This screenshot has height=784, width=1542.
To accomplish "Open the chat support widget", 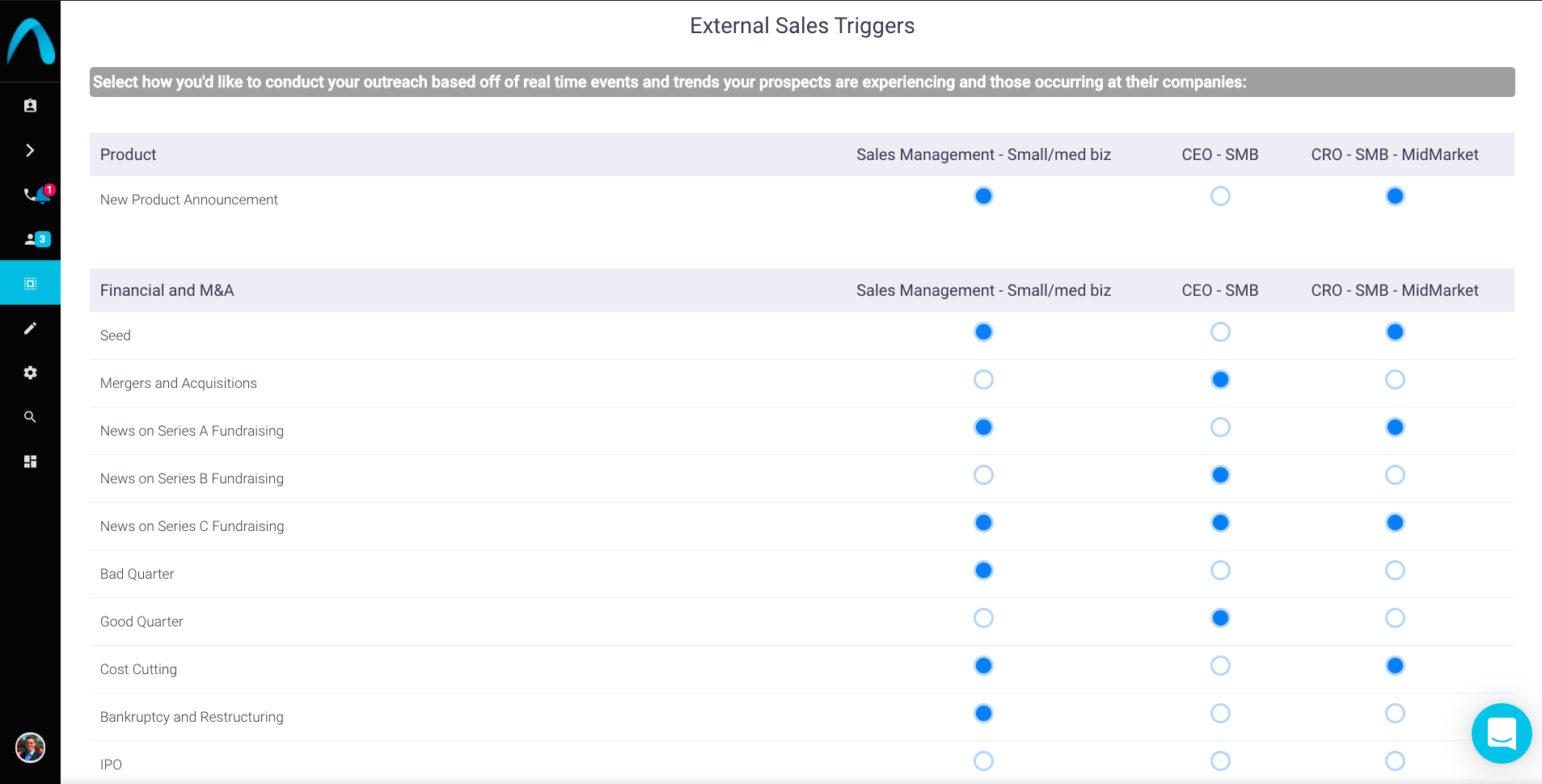I will 1502,734.
